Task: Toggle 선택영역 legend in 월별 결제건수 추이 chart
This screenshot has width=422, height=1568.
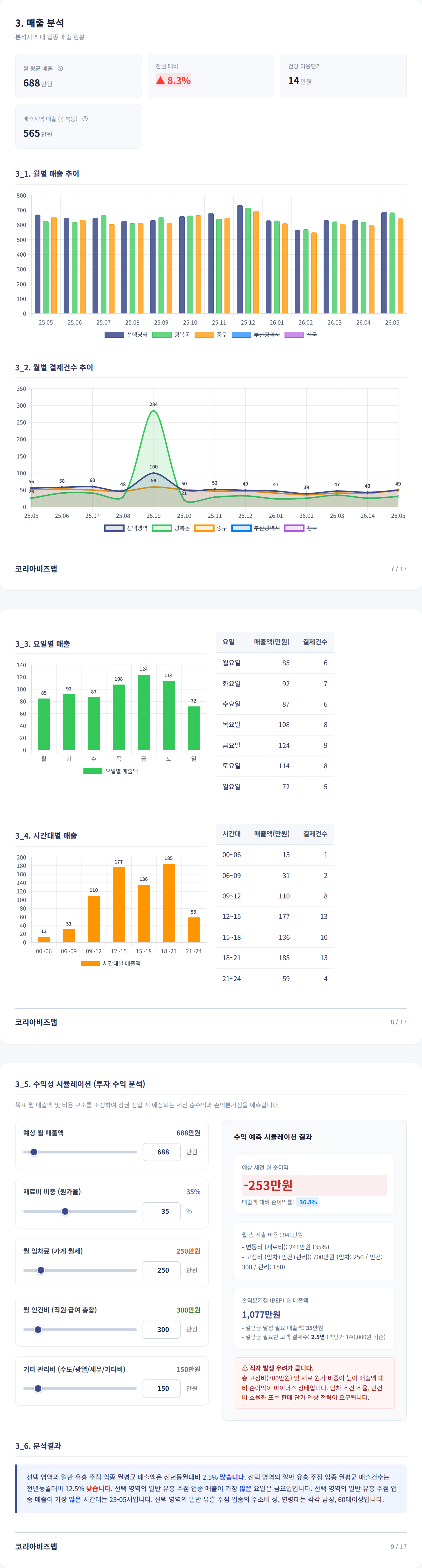Action: (126, 528)
